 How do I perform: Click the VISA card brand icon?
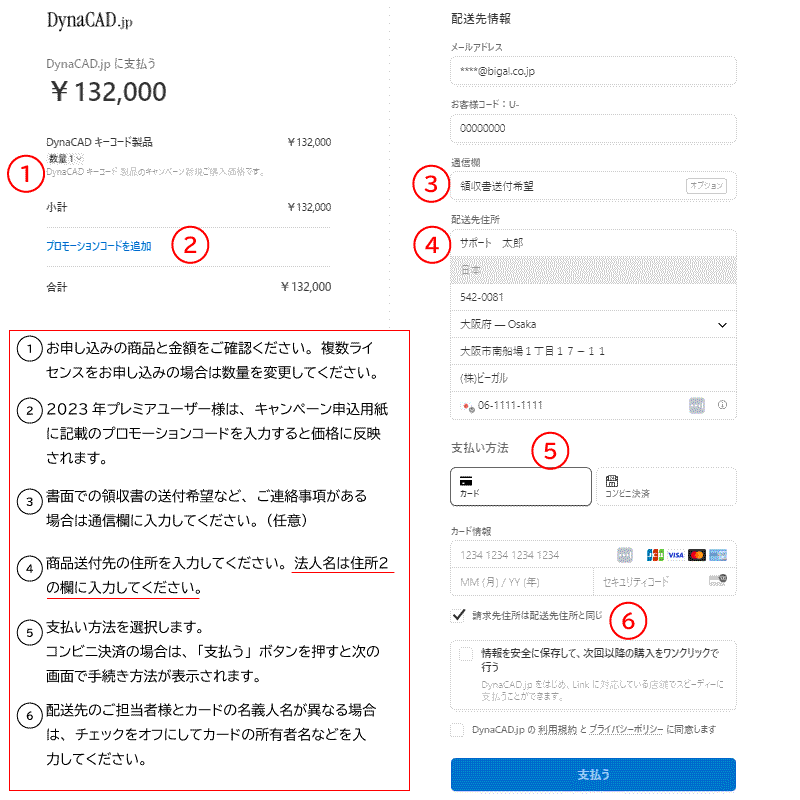(x=676, y=555)
